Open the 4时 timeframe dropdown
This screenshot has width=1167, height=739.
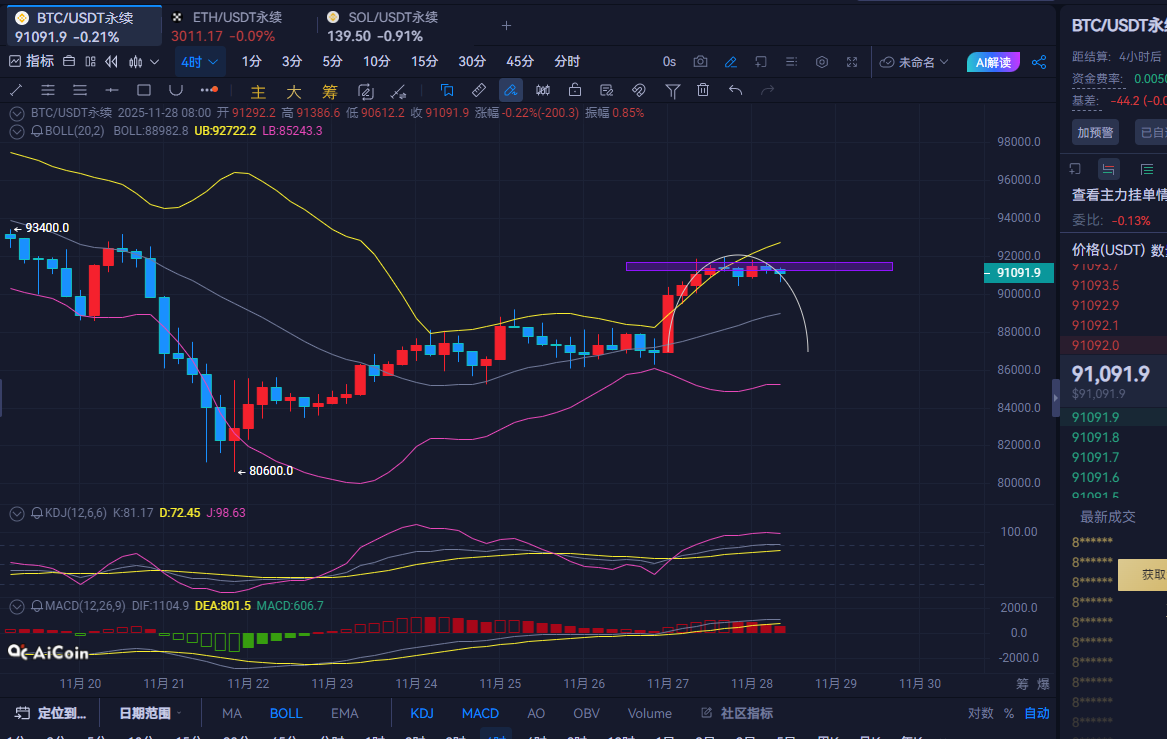click(199, 62)
